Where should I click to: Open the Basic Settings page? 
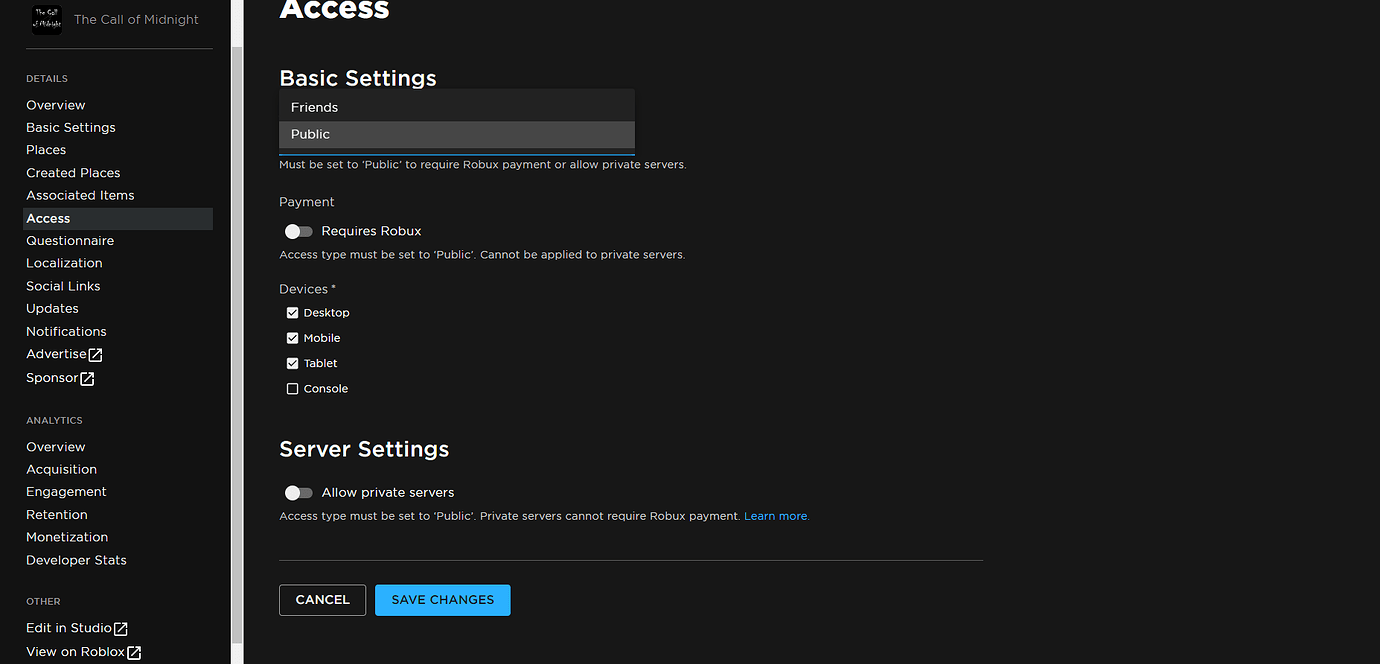[70, 127]
